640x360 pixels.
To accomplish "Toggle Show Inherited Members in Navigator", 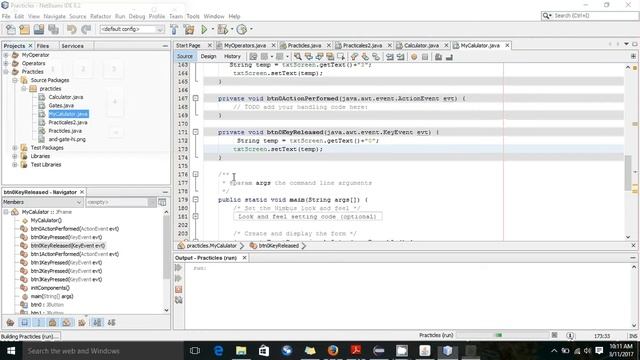I will pos(10,322).
